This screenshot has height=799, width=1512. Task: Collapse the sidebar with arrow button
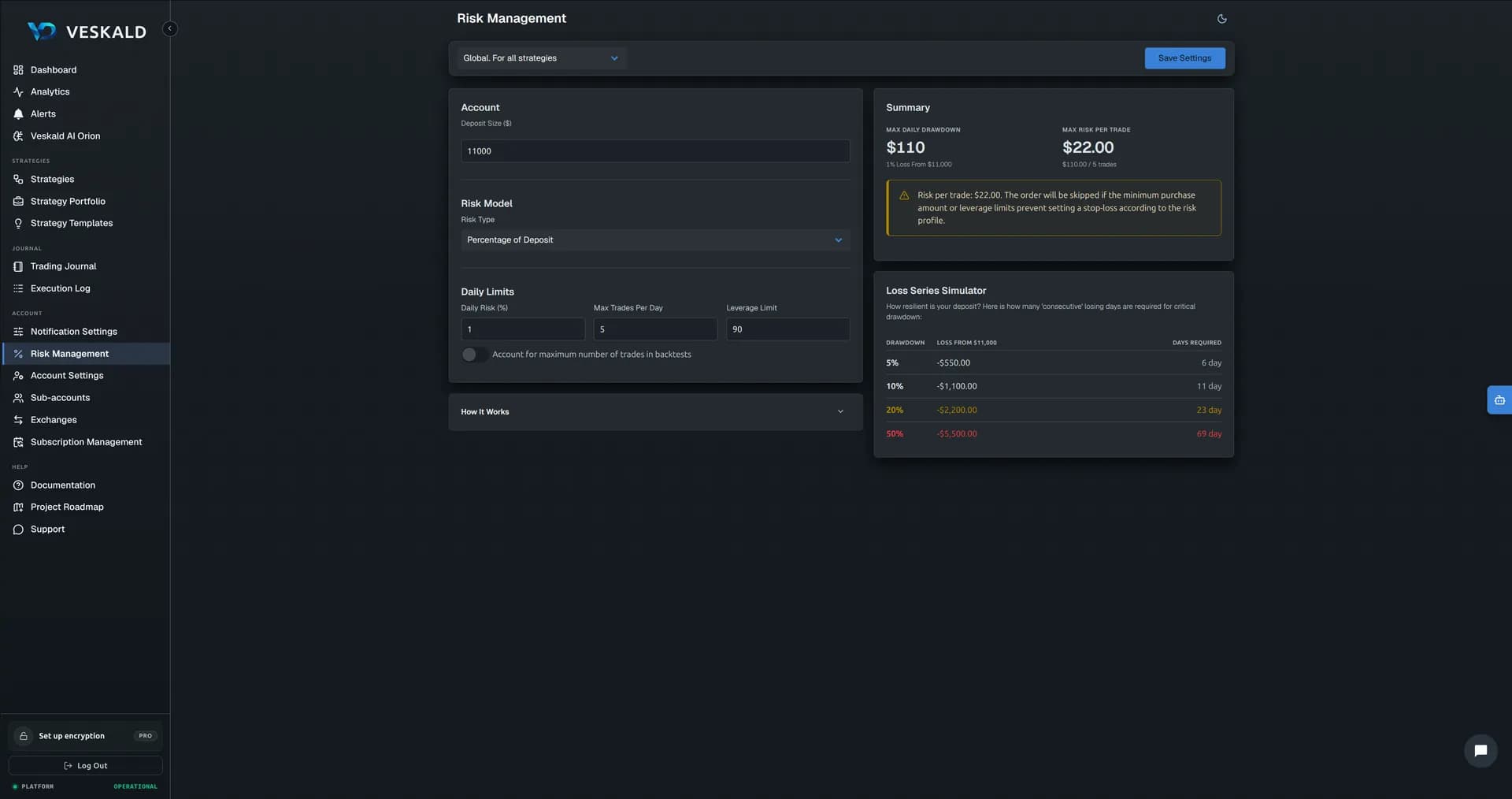(169, 29)
